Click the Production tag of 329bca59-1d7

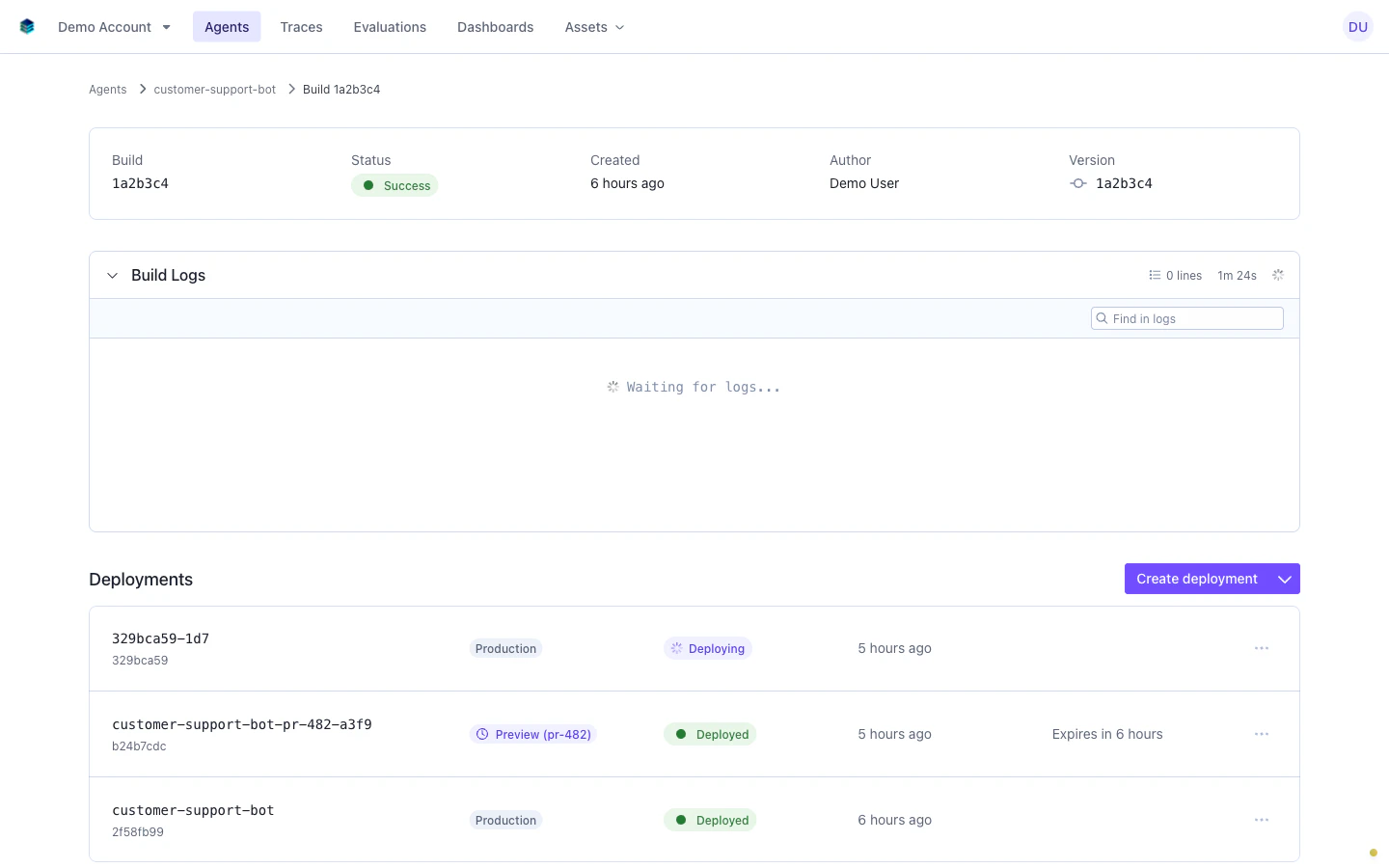point(505,649)
